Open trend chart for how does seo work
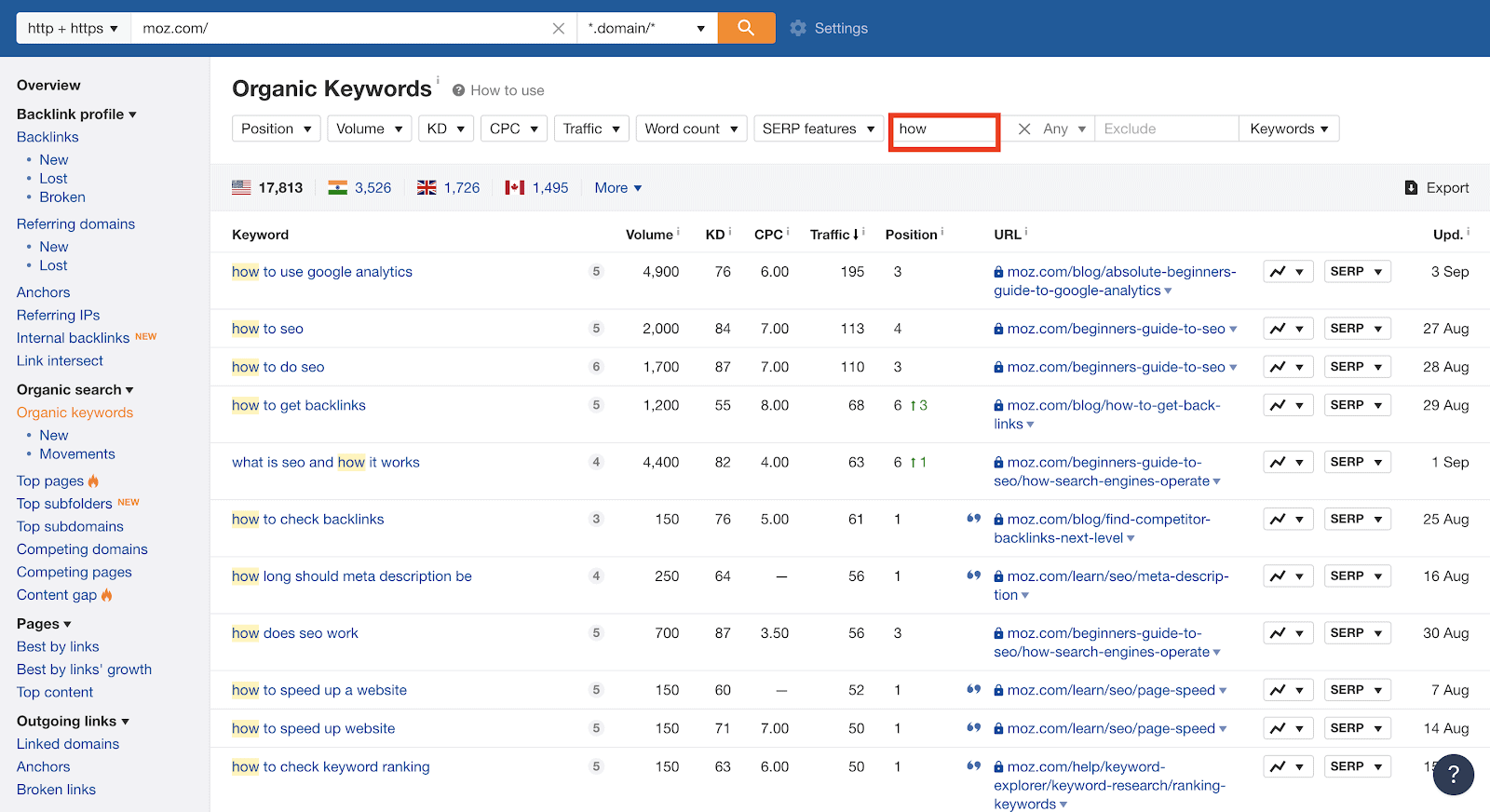This screenshot has width=1490, height=812. [x=1288, y=633]
